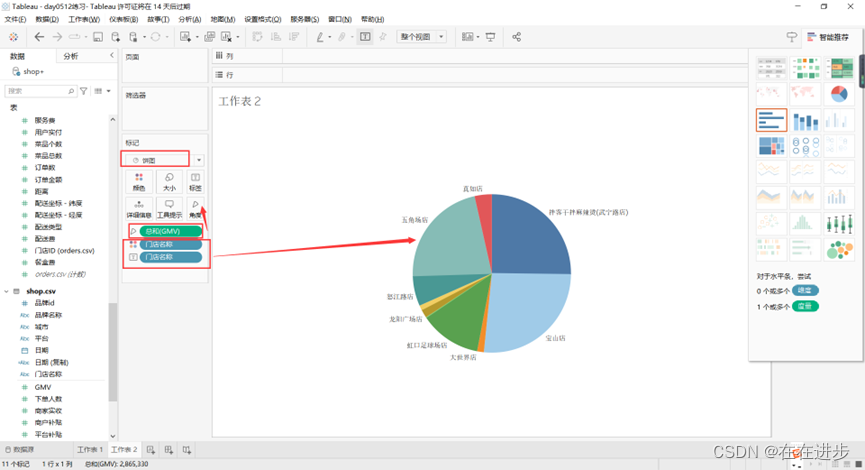Open the 工作表(W) menu
865x470 pixels.
point(84,19)
